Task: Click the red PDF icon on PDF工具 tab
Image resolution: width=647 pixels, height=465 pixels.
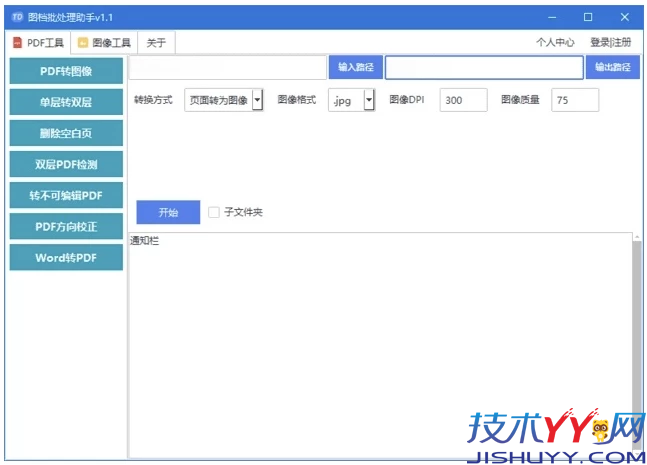Action: (x=17, y=42)
